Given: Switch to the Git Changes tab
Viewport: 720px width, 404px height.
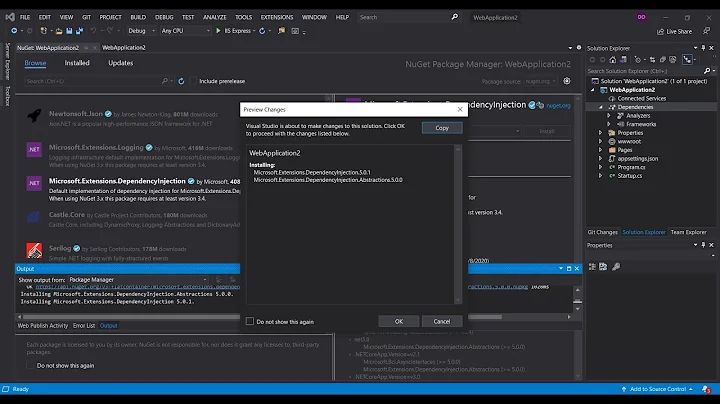Looking at the screenshot, I should 602,232.
